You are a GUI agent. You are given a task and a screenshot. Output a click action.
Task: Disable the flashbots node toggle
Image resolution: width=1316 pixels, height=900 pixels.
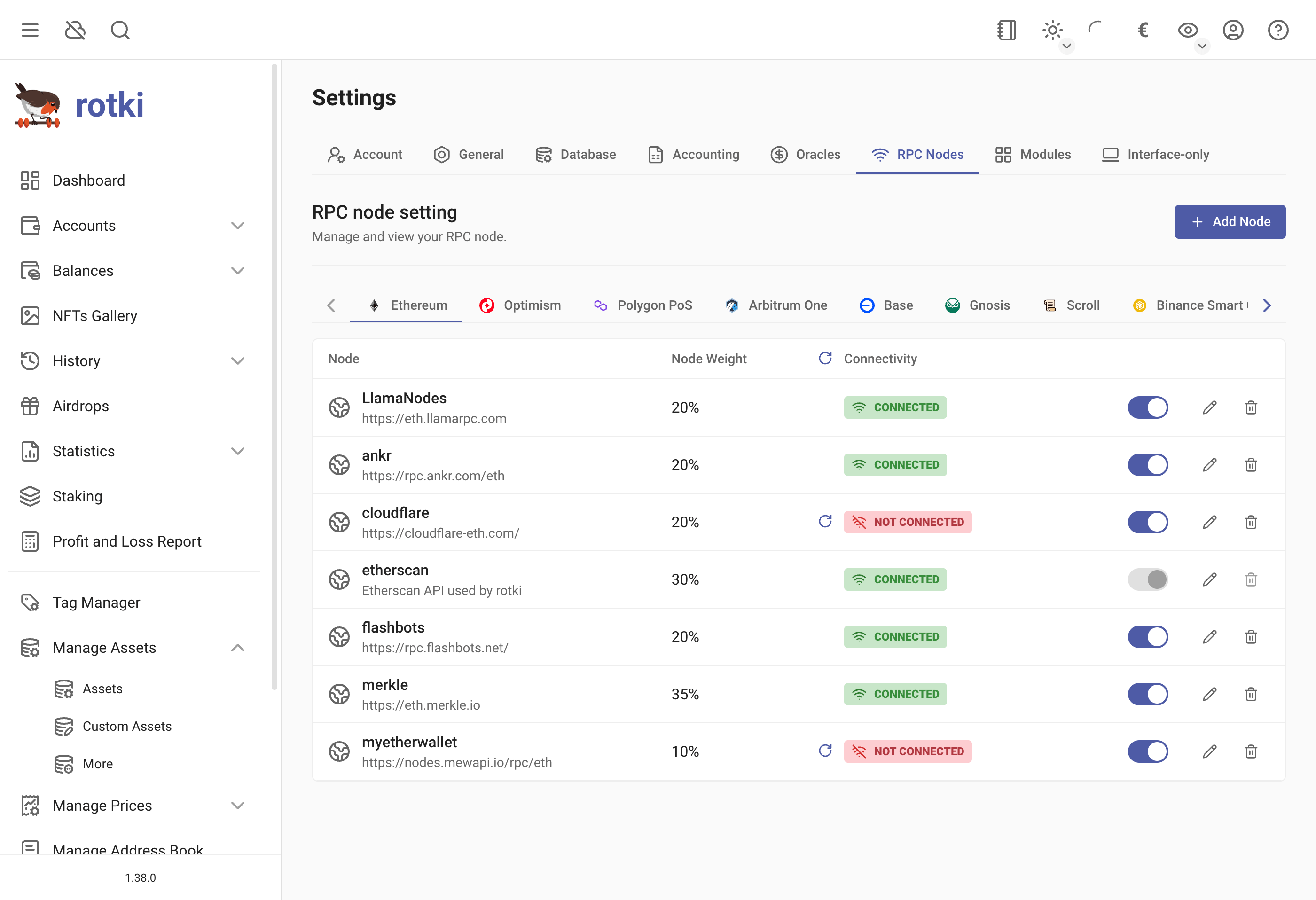coord(1148,637)
